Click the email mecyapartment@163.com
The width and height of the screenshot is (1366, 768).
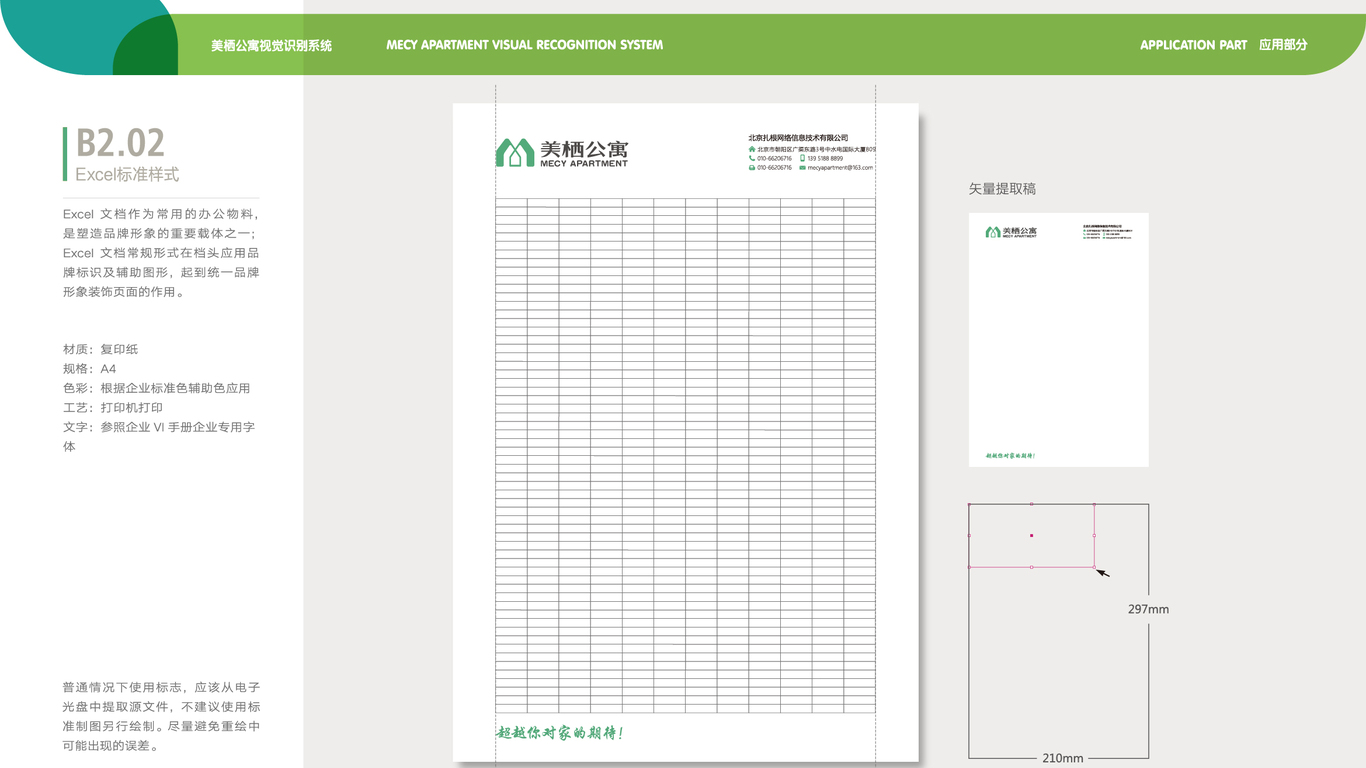point(841,168)
